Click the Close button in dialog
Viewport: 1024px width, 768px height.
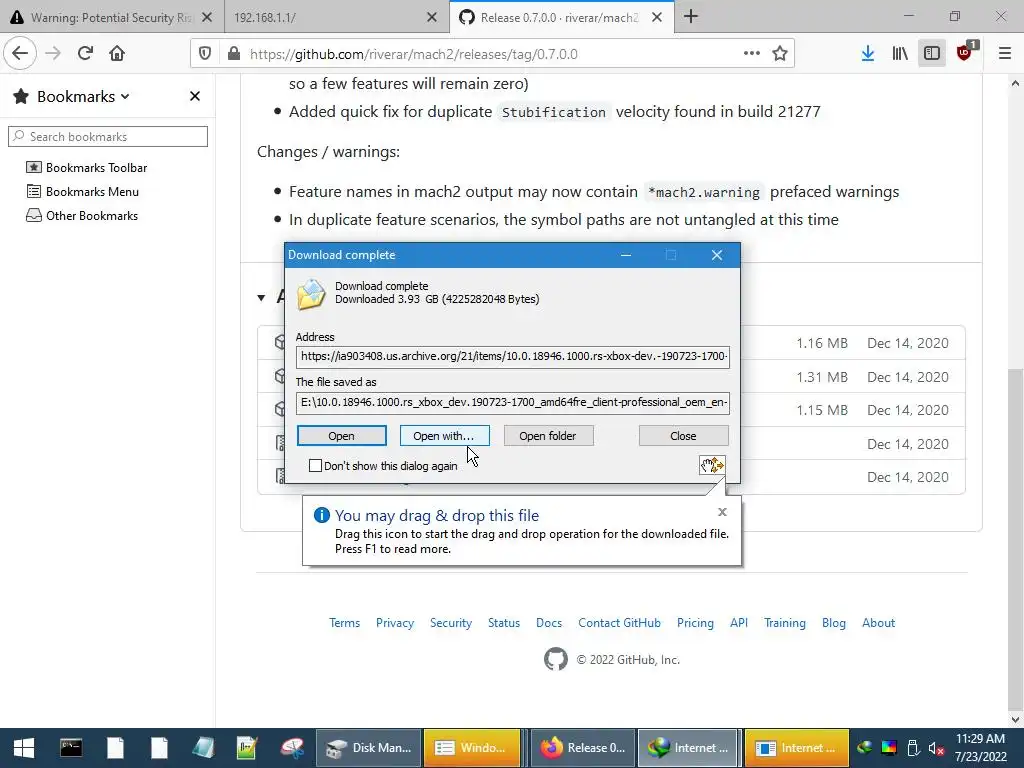pos(683,436)
